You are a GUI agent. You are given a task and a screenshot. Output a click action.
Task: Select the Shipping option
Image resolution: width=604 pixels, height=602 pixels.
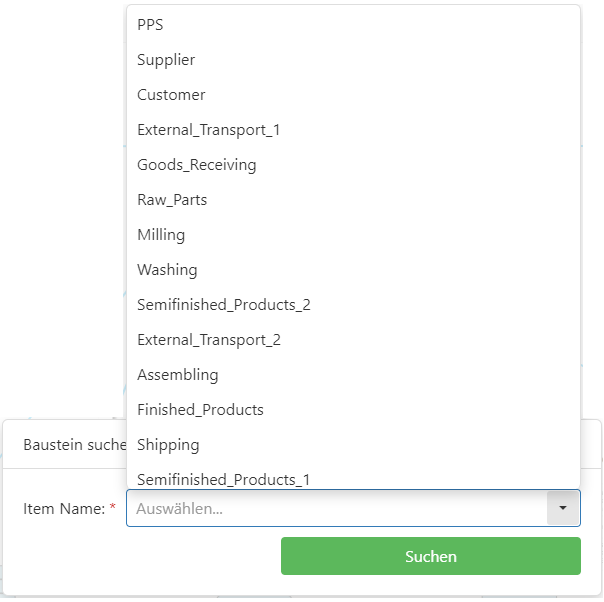168,445
